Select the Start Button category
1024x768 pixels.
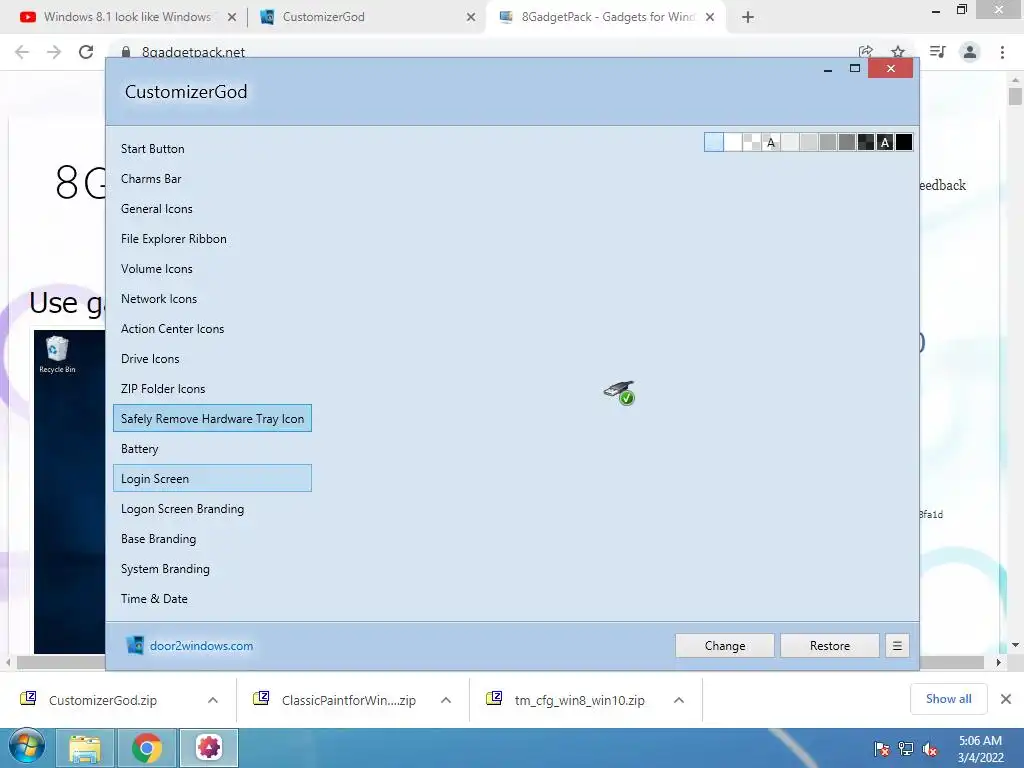(212, 149)
